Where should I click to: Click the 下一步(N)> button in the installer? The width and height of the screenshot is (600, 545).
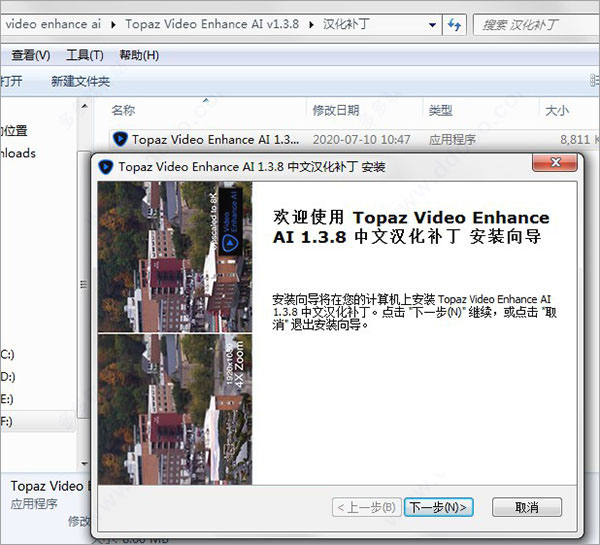point(439,507)
